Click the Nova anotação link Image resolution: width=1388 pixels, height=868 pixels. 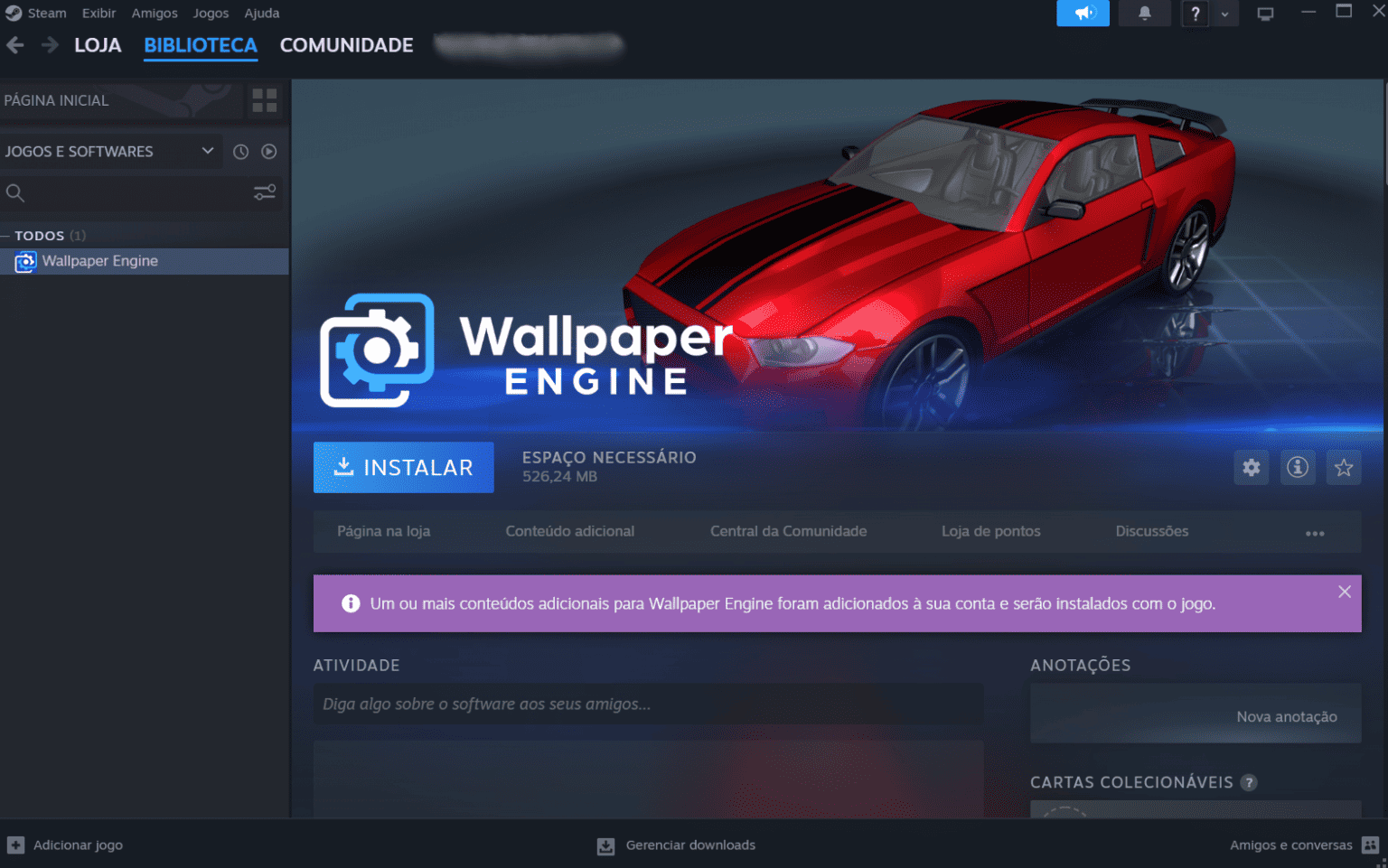1286,715
